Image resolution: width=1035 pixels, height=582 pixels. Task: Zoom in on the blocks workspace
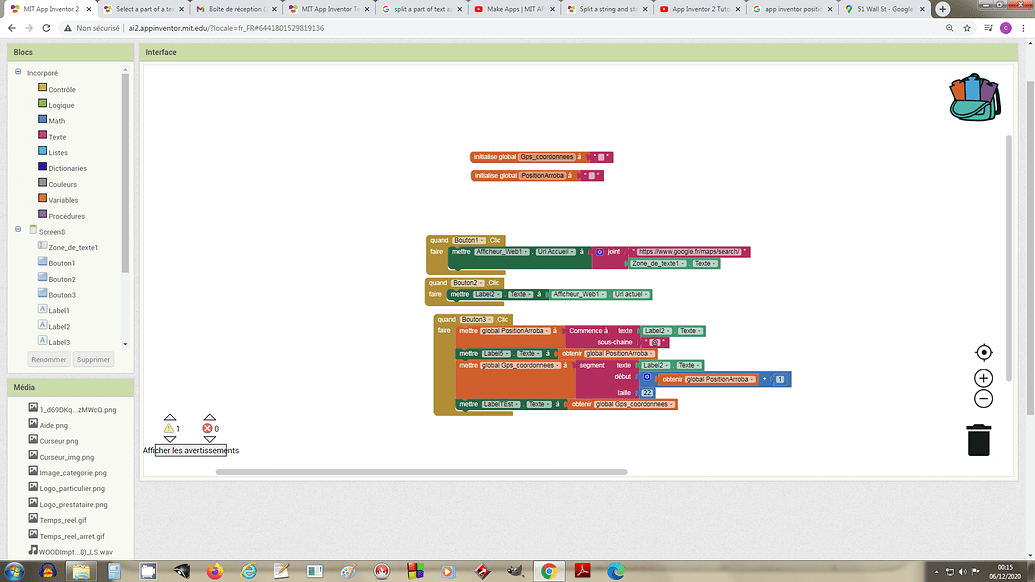pyautogui.click(x=983, y=378)
